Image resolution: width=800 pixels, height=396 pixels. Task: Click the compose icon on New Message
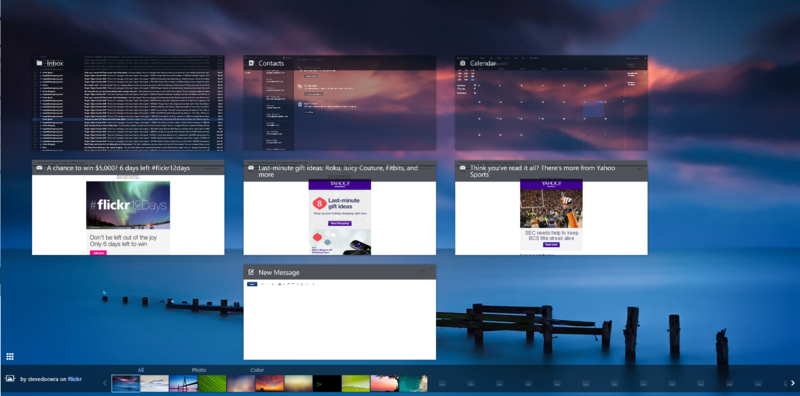pos(251,272)
